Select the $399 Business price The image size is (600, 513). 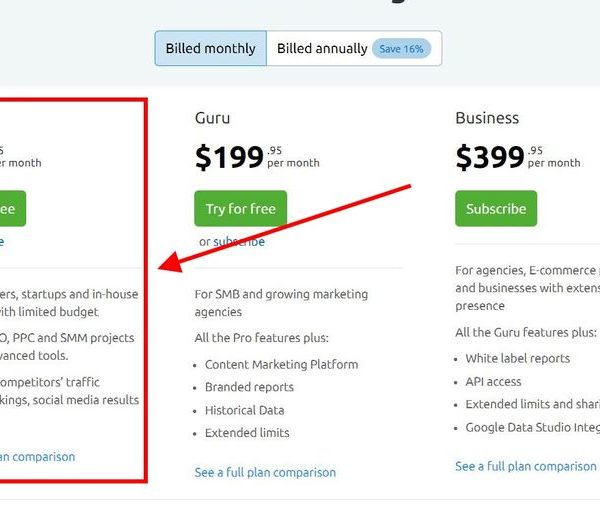click(490, 157)
